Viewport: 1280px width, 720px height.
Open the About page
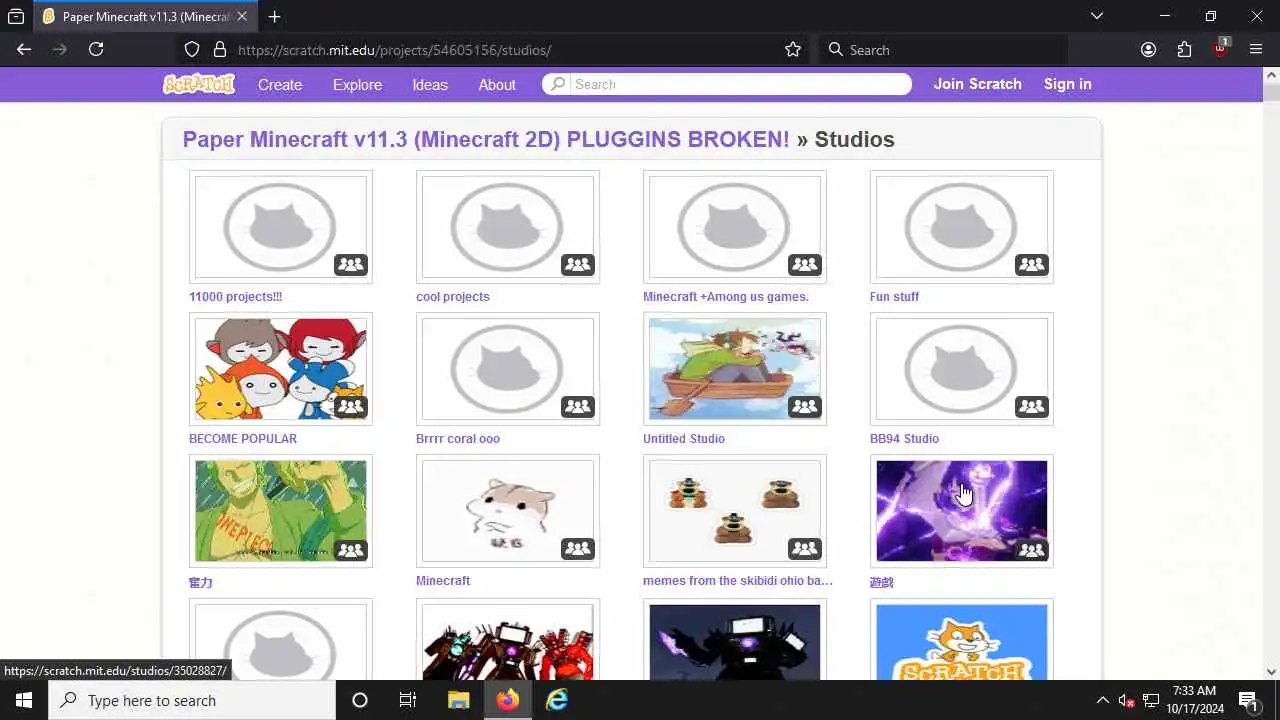pos(497,85)
